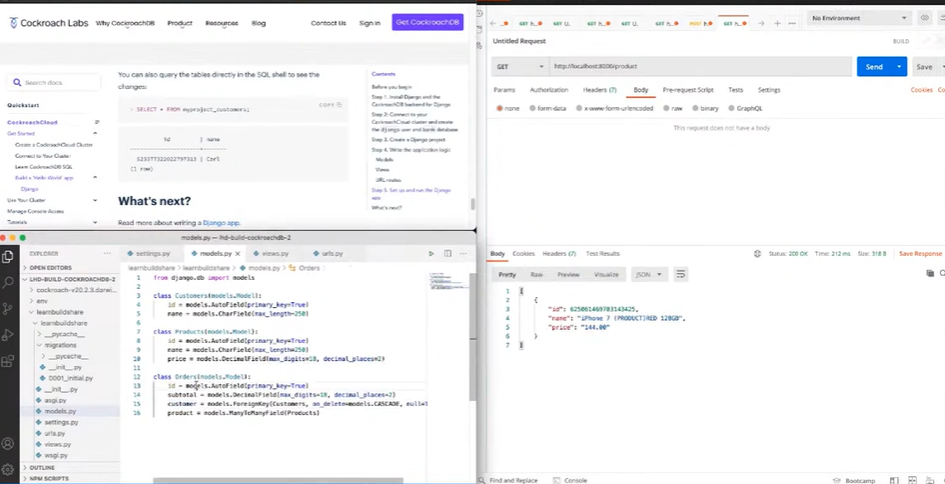
Task: Go to previous Postman tabs arrow
Action: (493, 23)
